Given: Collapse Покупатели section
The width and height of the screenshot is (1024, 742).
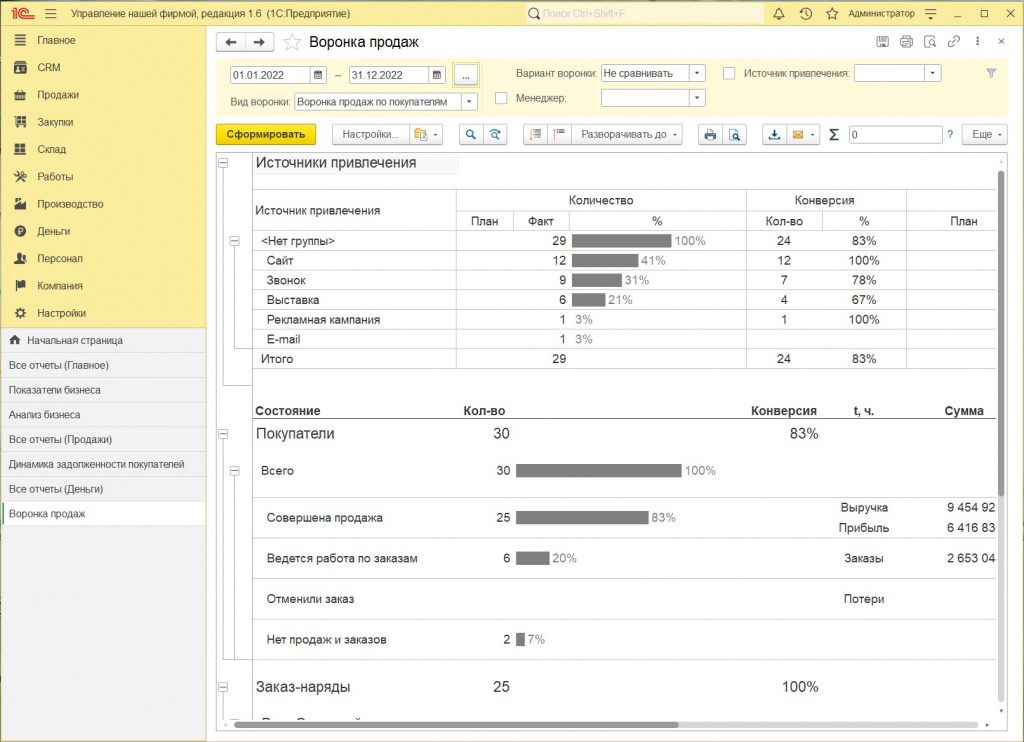Looking at the screenshot, I should point(223,434).
